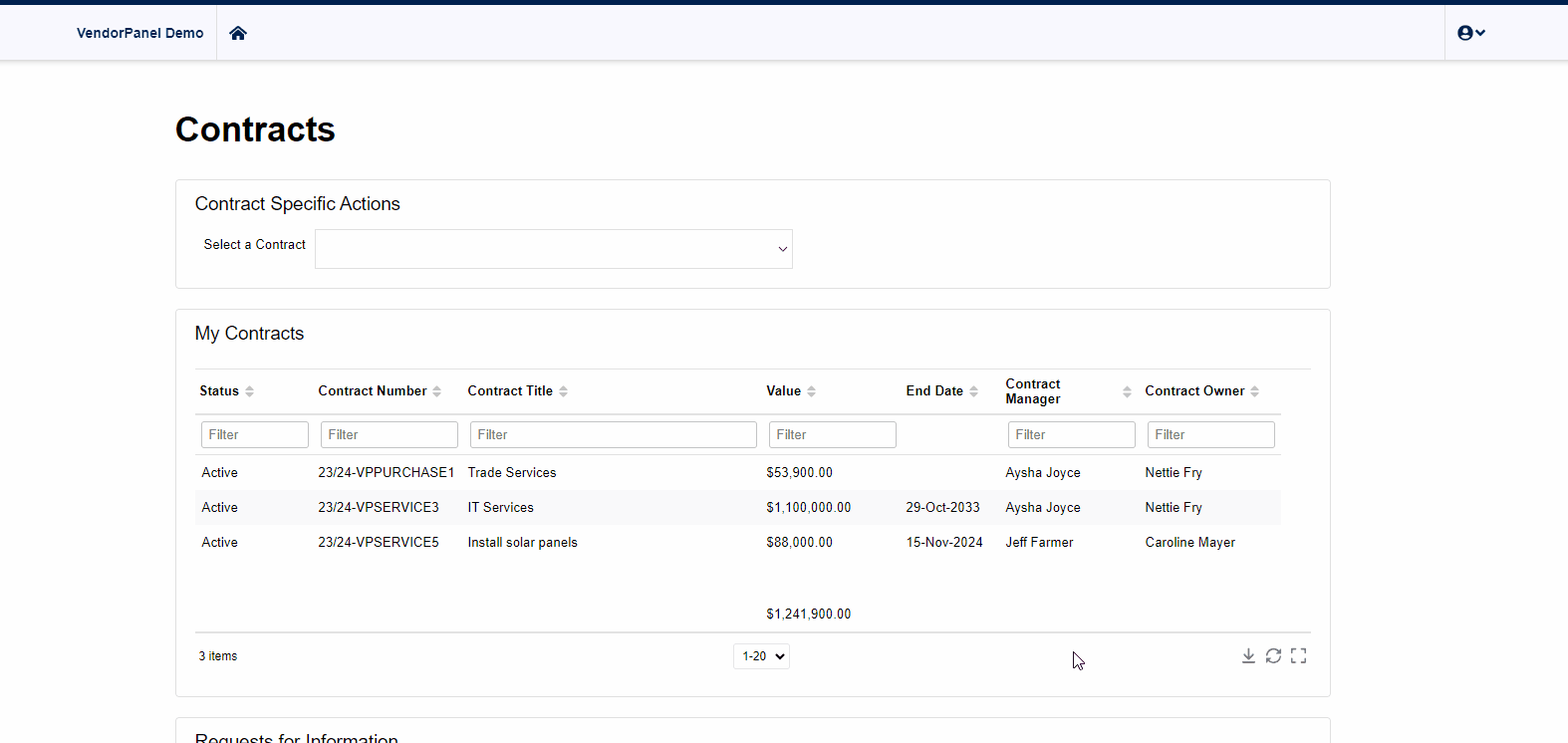The height and width of the screenshot is (743, 1568).
Task: Select the IT Services contract row
Action: (501, 508)
